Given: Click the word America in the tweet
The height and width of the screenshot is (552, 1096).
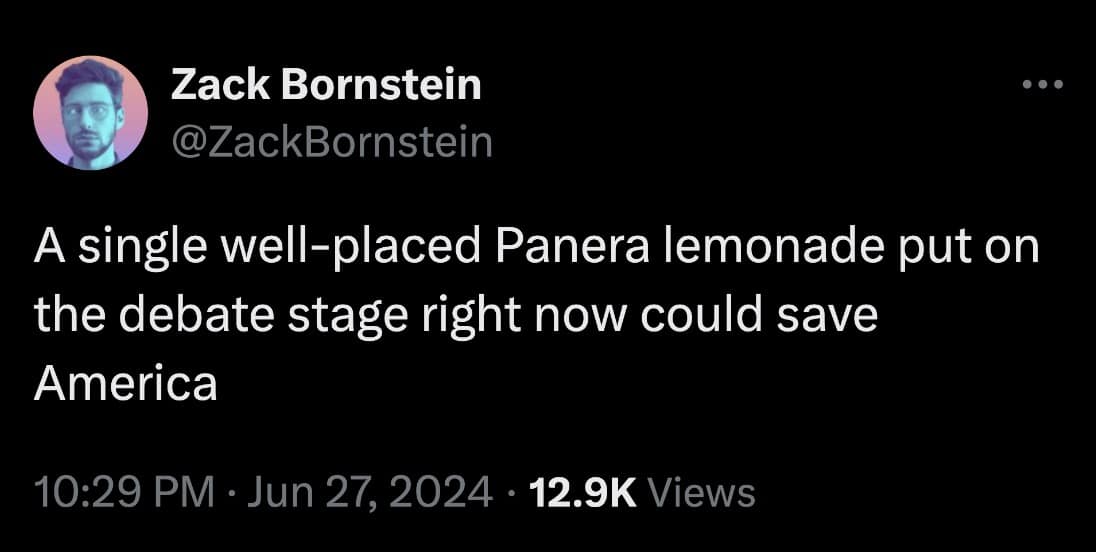Looking at the screenshot, I should 125,383.
